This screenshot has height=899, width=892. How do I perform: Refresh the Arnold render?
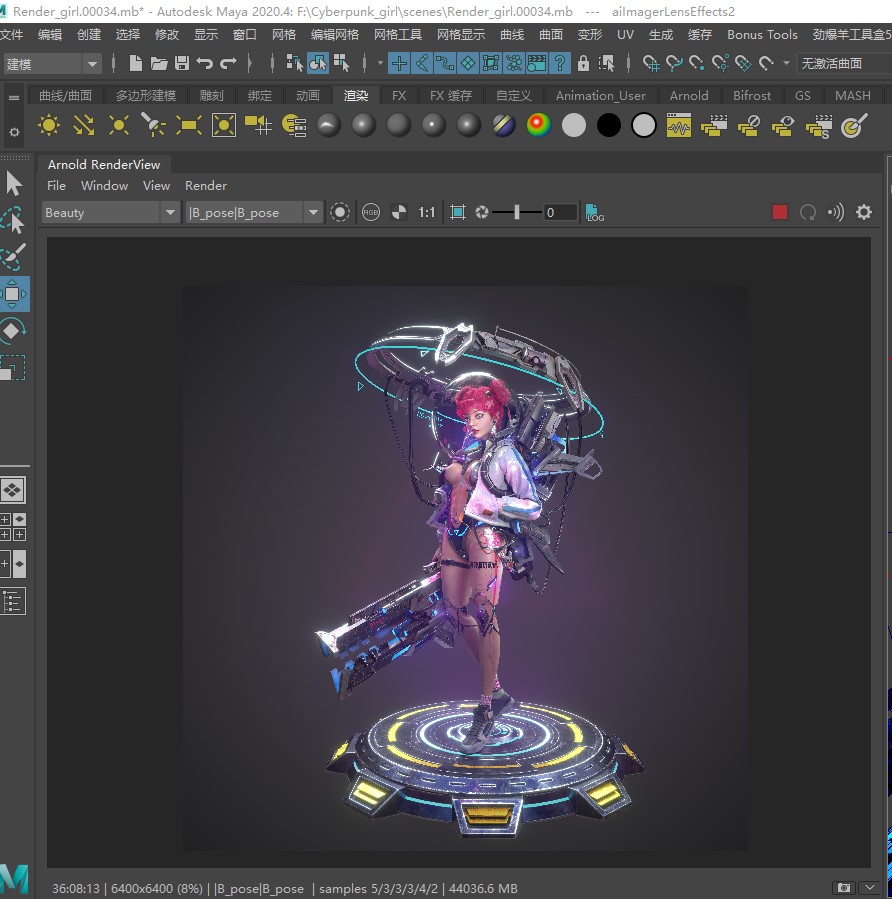click(808, 212)
